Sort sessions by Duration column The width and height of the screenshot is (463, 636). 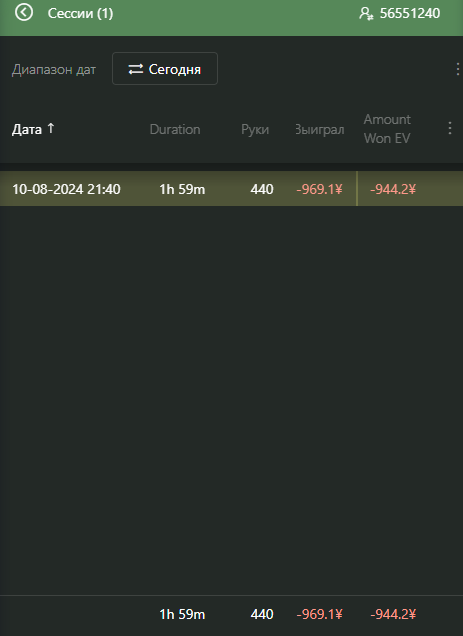point(175,129)
